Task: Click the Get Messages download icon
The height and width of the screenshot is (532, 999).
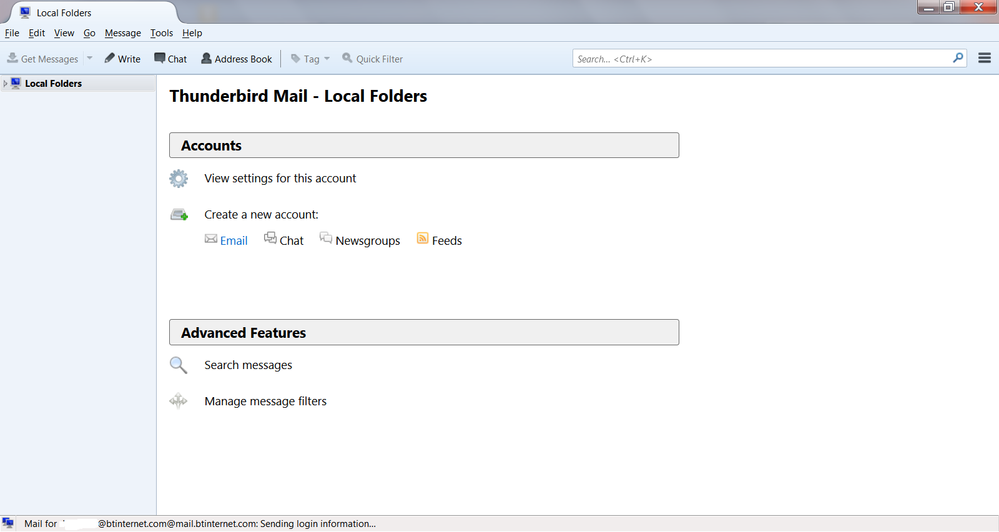Action: tap(12, 58)
